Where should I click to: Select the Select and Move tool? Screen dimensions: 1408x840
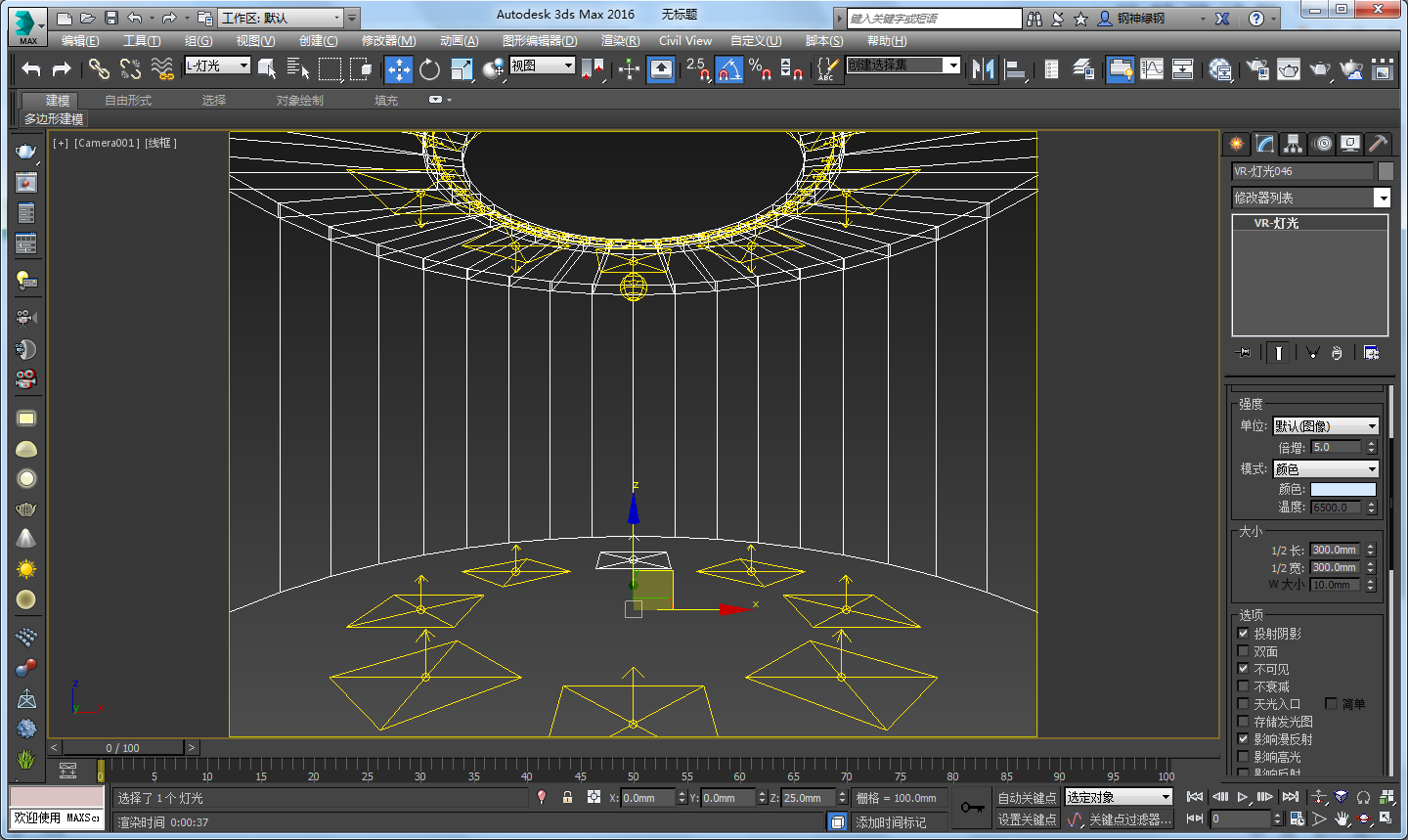(x=399, y=68)
